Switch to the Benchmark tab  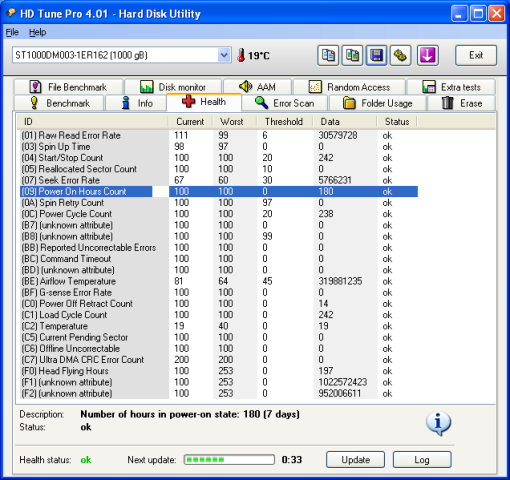[x=59, y=103]
